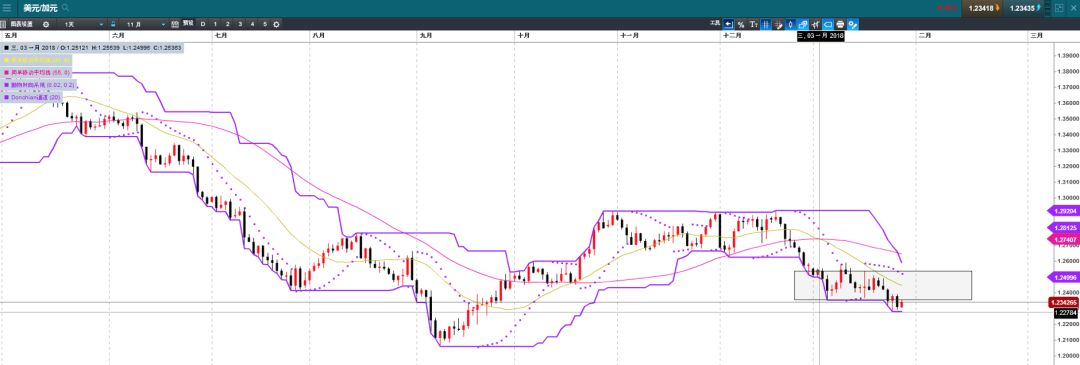
Task: Click the window layout grid icon
Action: 1059,8
